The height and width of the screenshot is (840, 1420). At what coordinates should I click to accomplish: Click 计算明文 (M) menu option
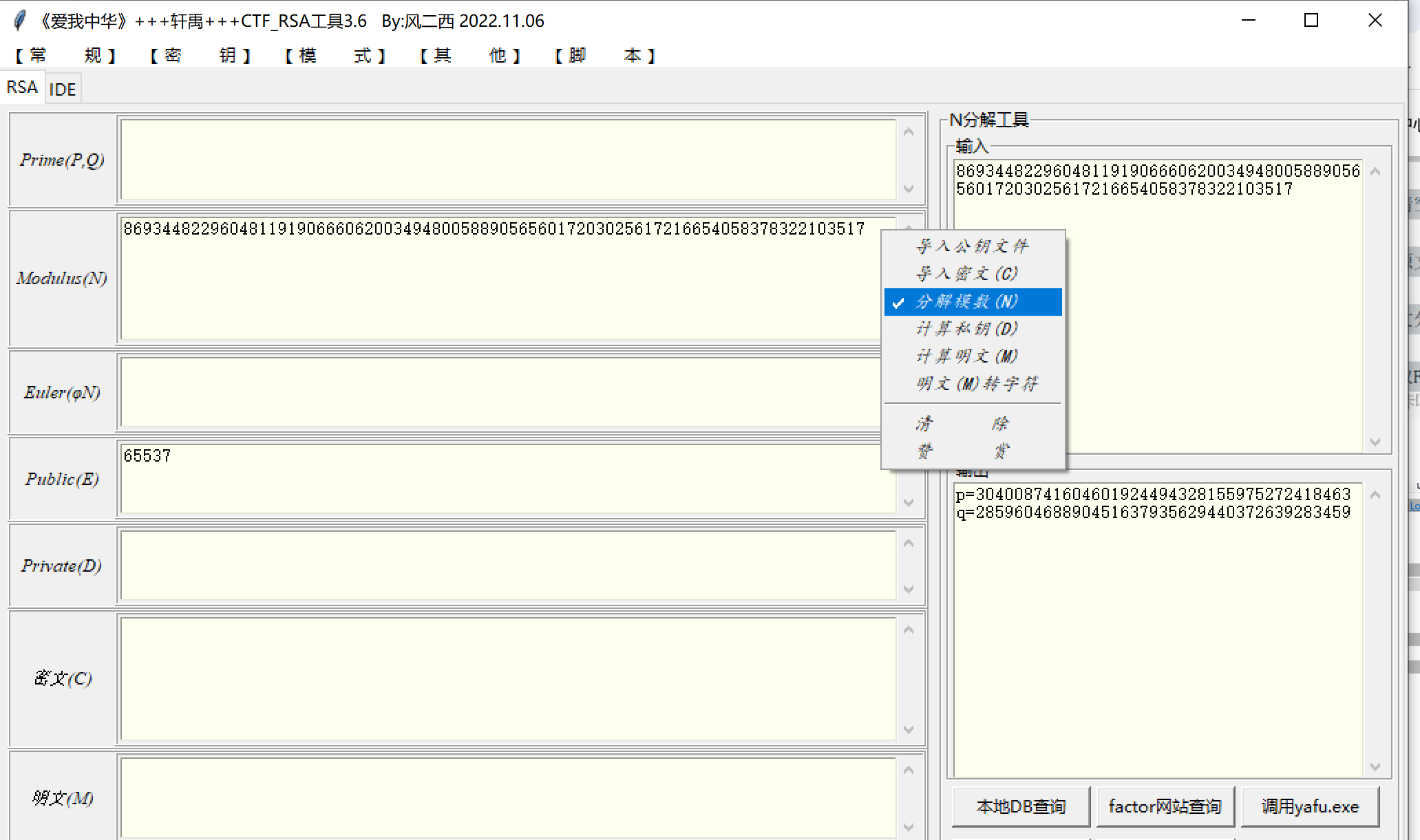[966, 356]
